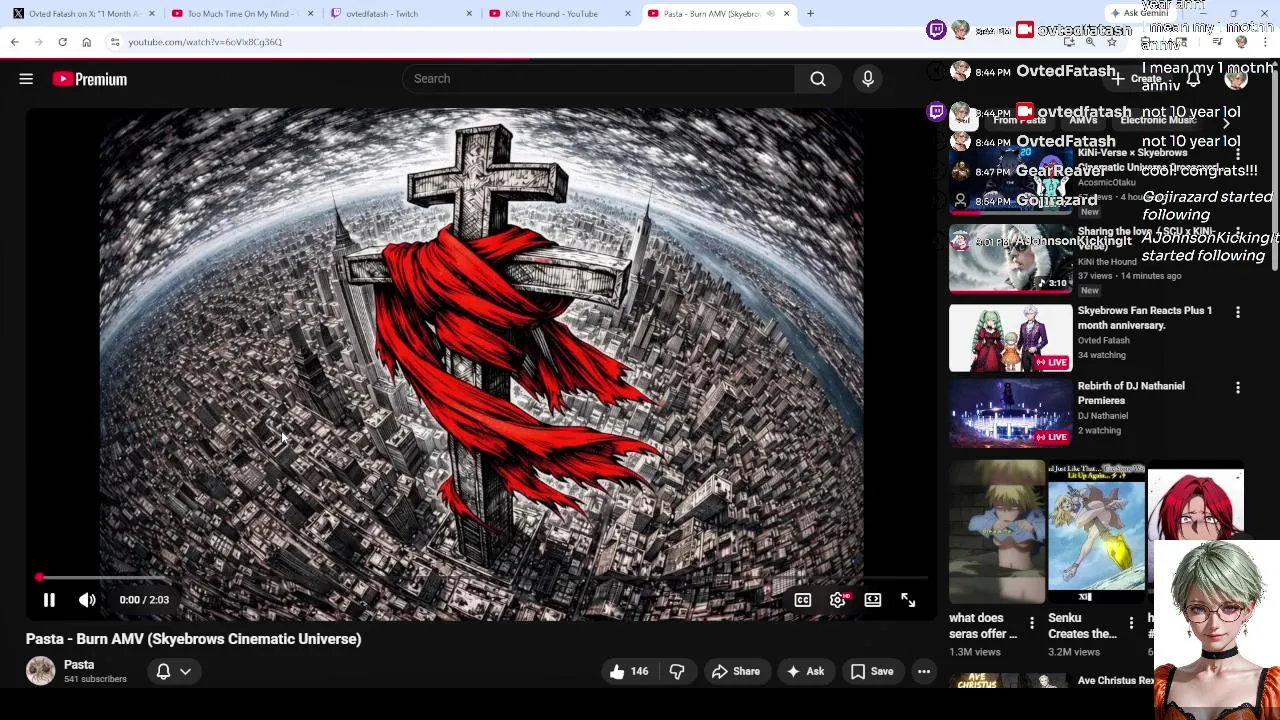Image resolution: width=1280 pixels, height=720 pixels.
Task: Switch to KiNi the Hound YouTube tab
Action: (560, 14)
